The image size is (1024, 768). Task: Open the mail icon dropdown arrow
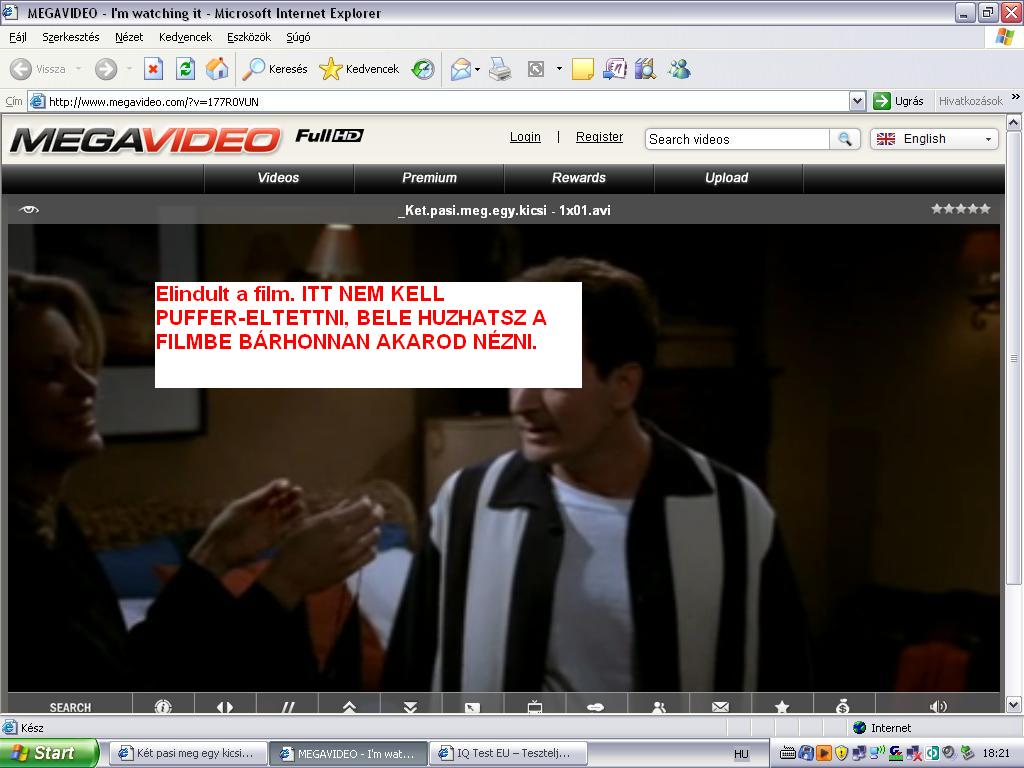[x=478, y=69]
